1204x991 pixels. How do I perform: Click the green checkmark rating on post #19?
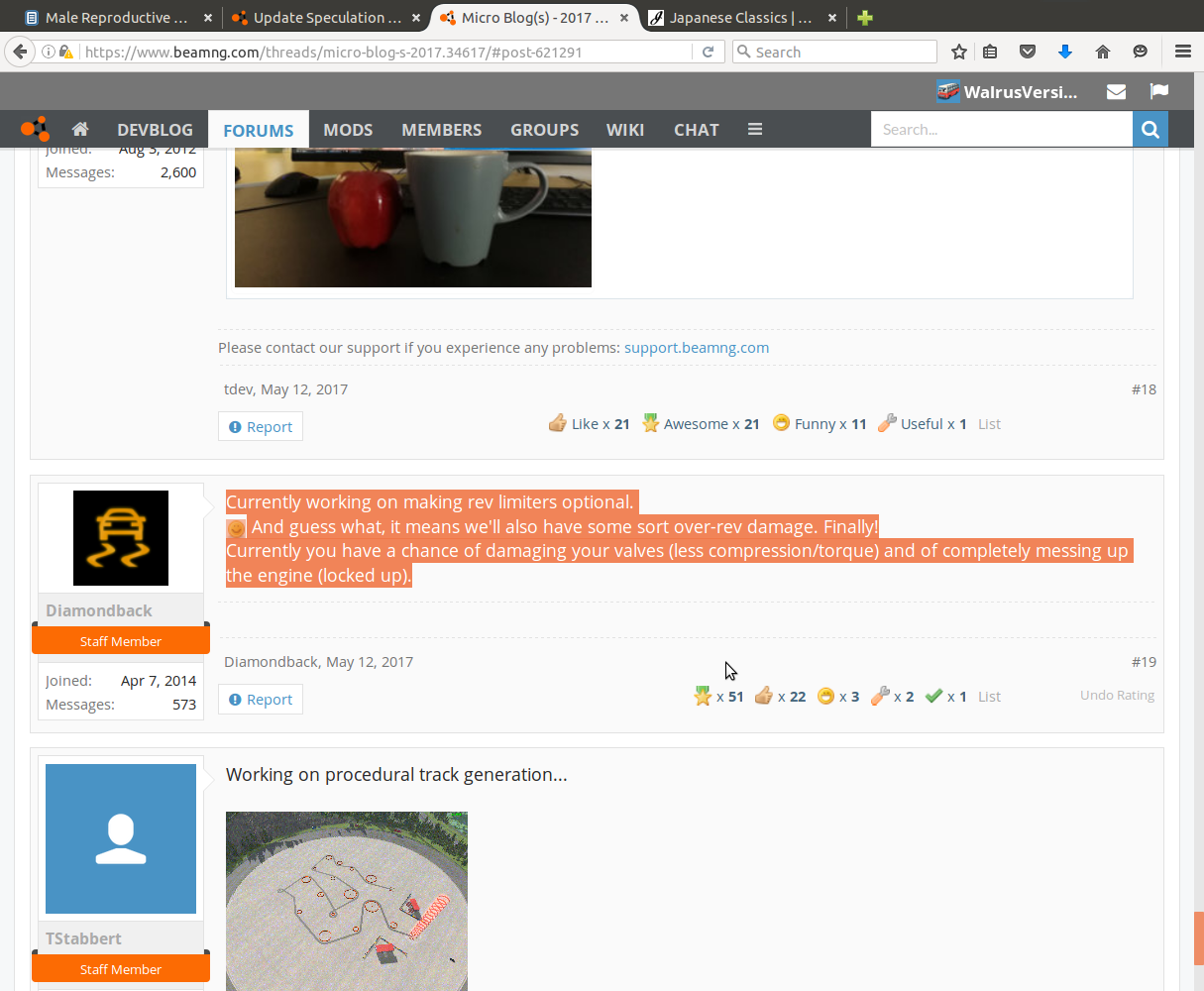[933, 696]
